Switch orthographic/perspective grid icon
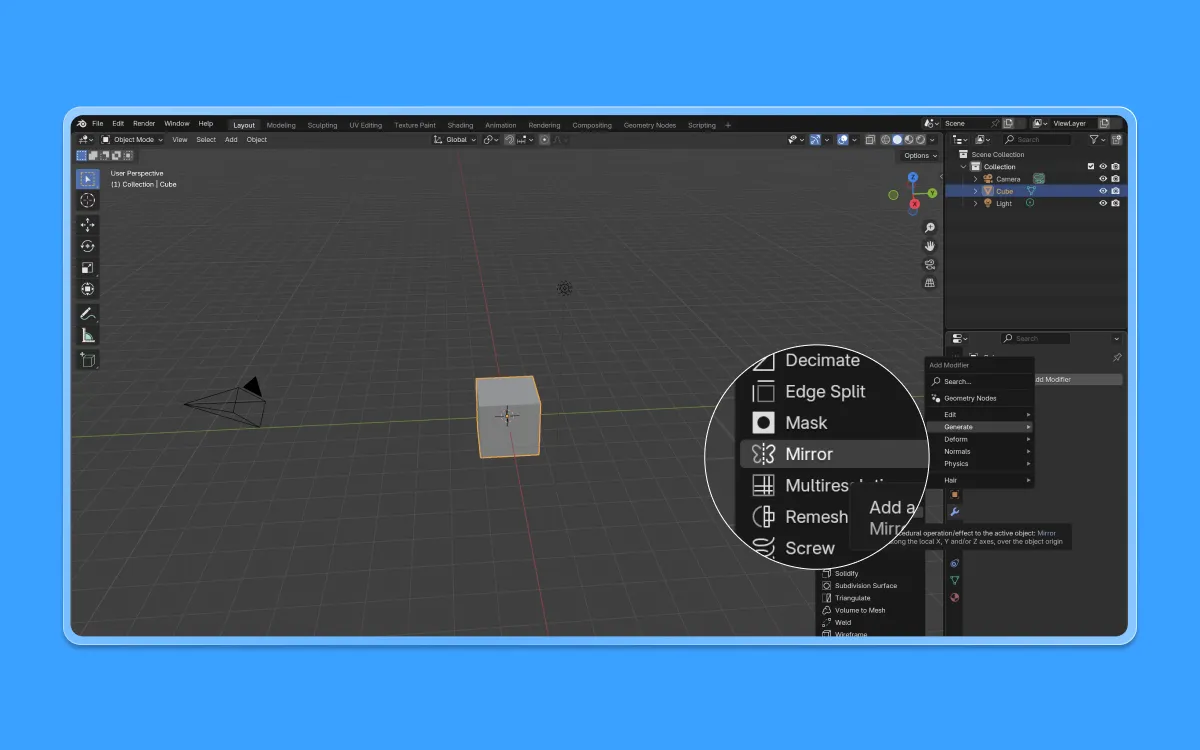 (x=930, y=283)
